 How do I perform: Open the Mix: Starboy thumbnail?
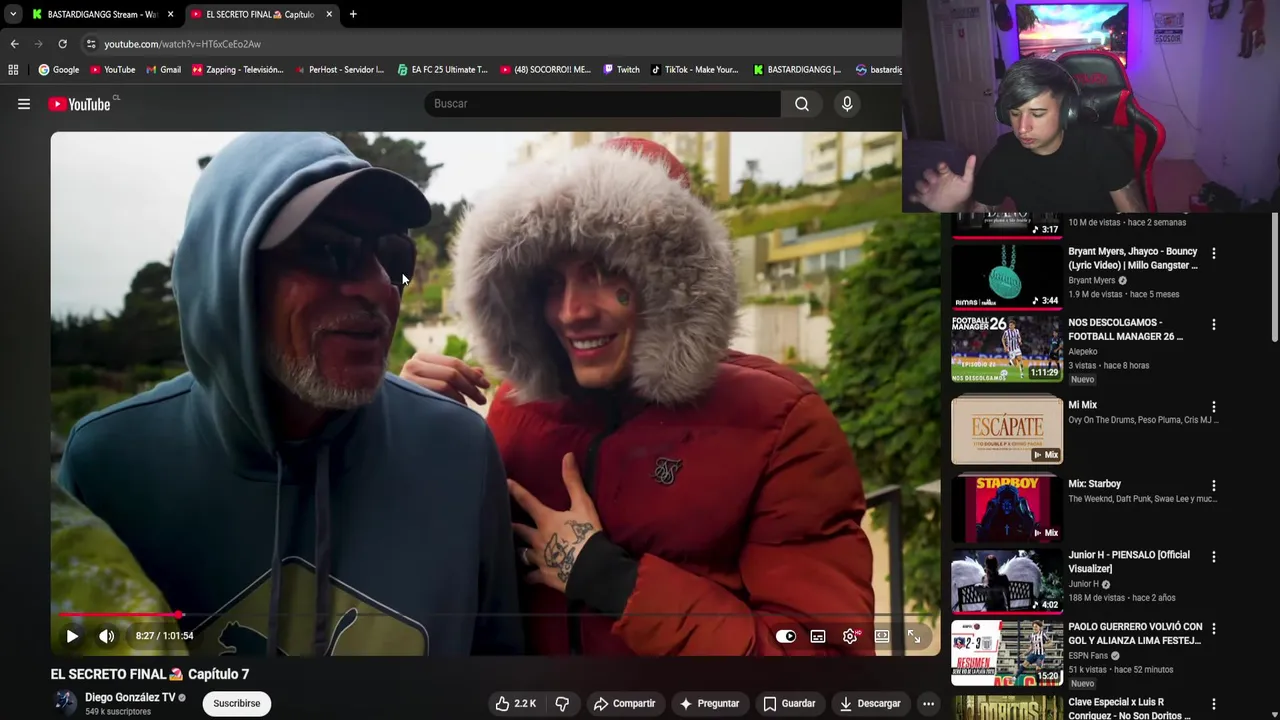click(1006, 508)
